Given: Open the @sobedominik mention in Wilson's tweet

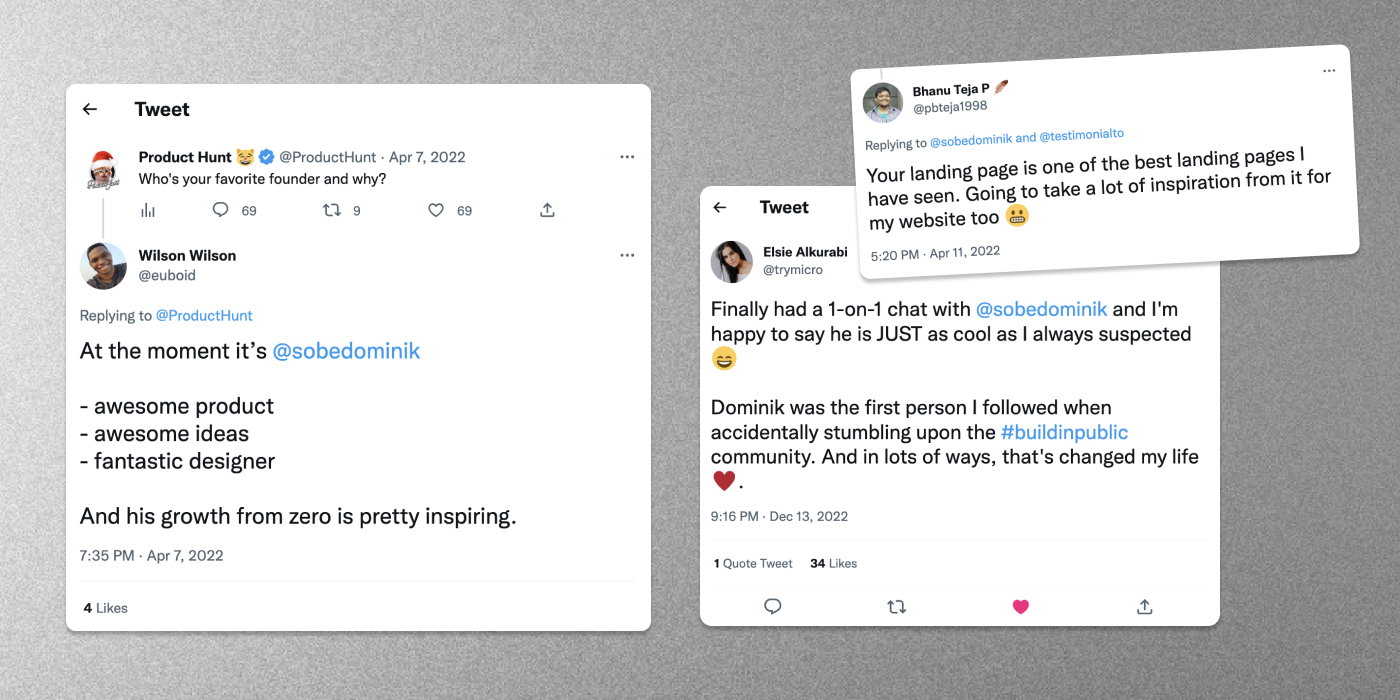Looking at the screenshot, I should tap(346, 351).
